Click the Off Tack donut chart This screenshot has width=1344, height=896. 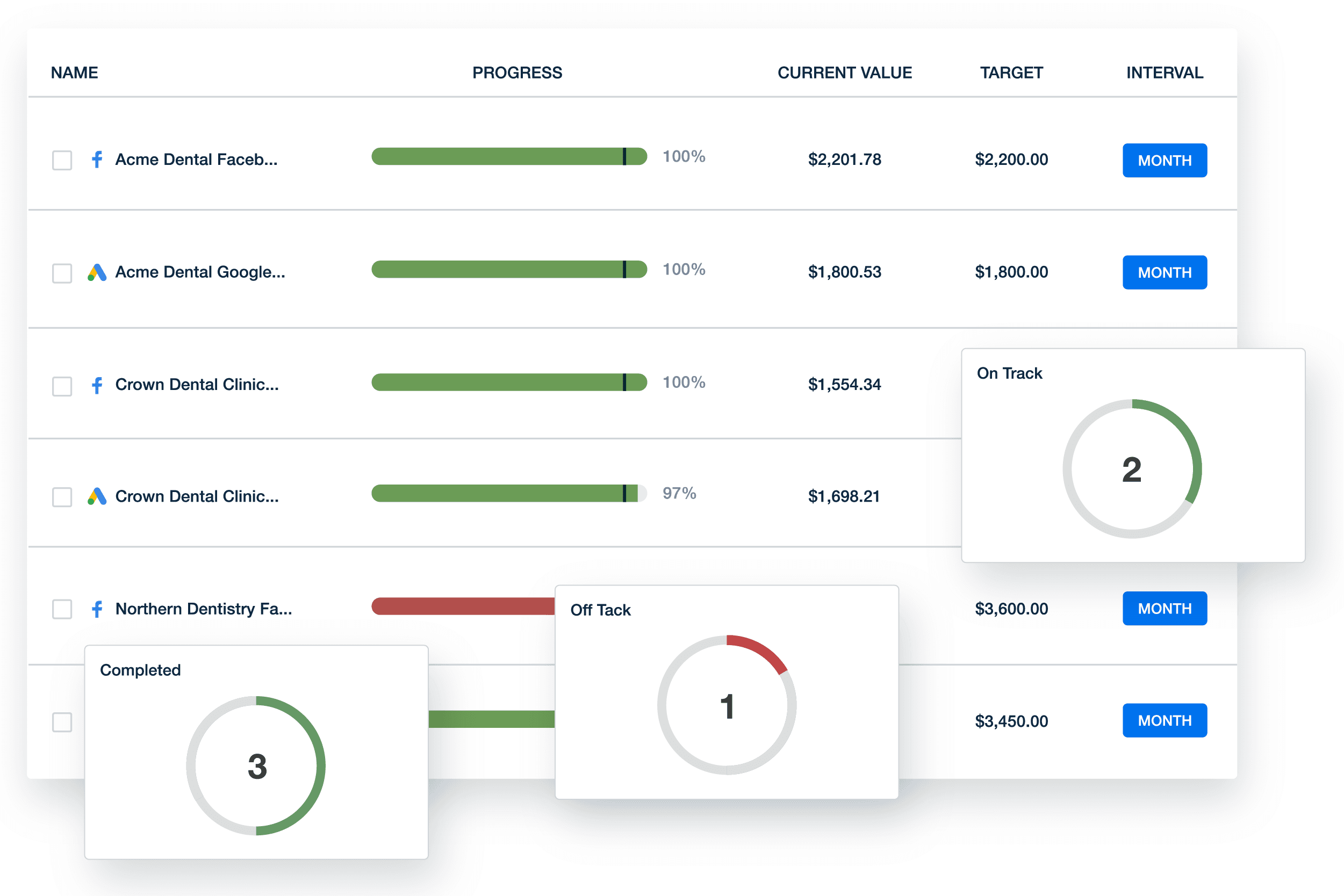[x=726, y=705]
